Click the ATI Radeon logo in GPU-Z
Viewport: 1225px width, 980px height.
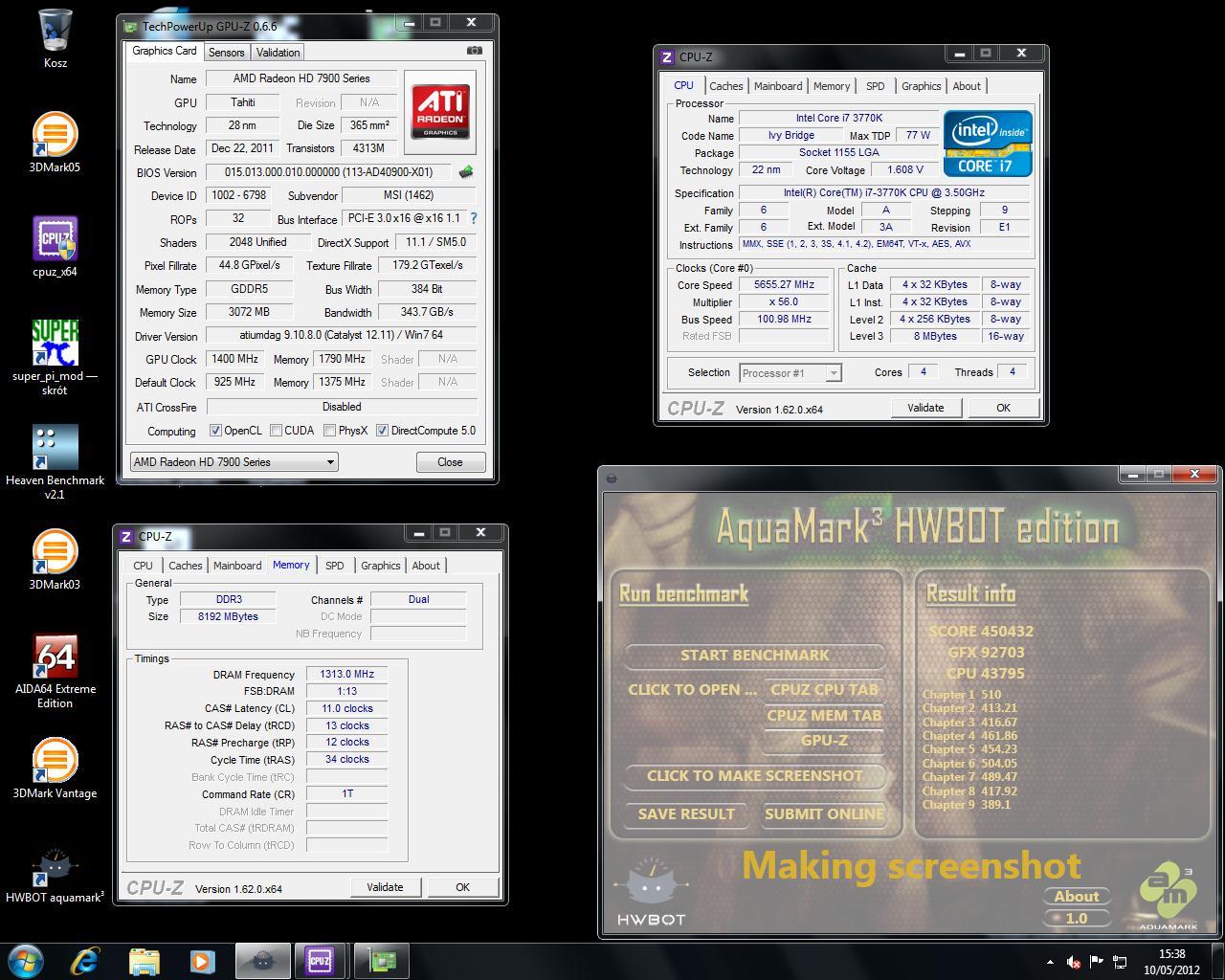[440, 112]
